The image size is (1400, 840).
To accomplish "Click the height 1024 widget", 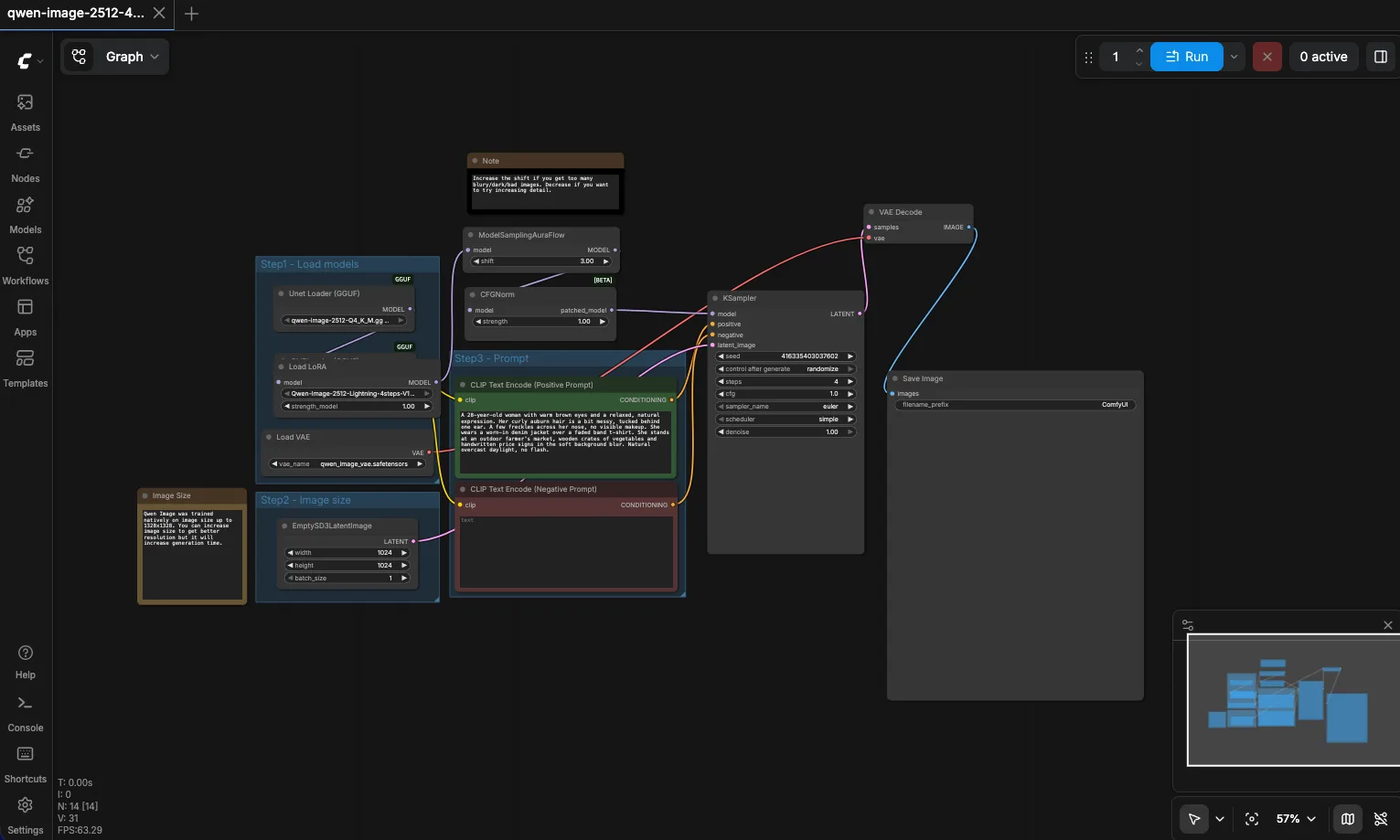I will pyautogui.click(x=347, y=566).
